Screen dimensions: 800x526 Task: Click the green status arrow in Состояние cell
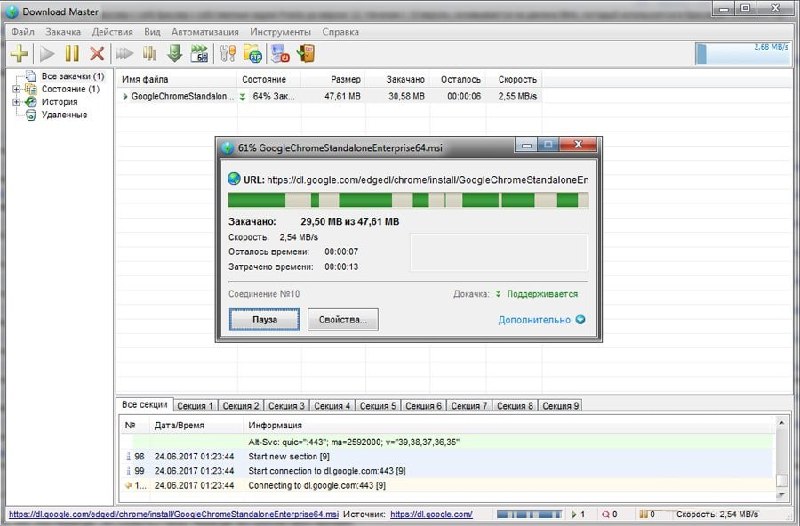243,96
